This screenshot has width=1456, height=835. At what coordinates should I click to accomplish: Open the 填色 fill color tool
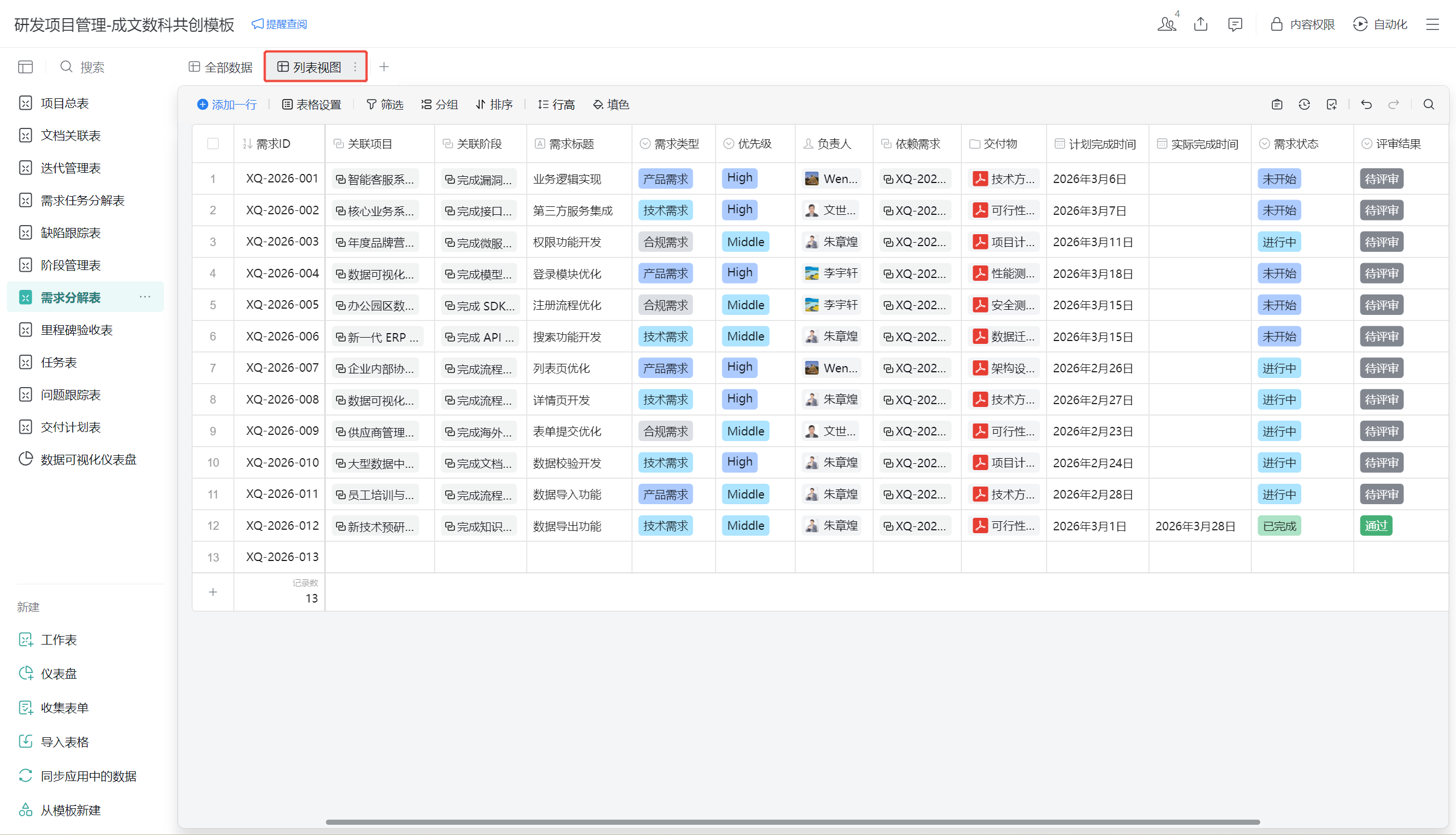[x=611, y=105]
